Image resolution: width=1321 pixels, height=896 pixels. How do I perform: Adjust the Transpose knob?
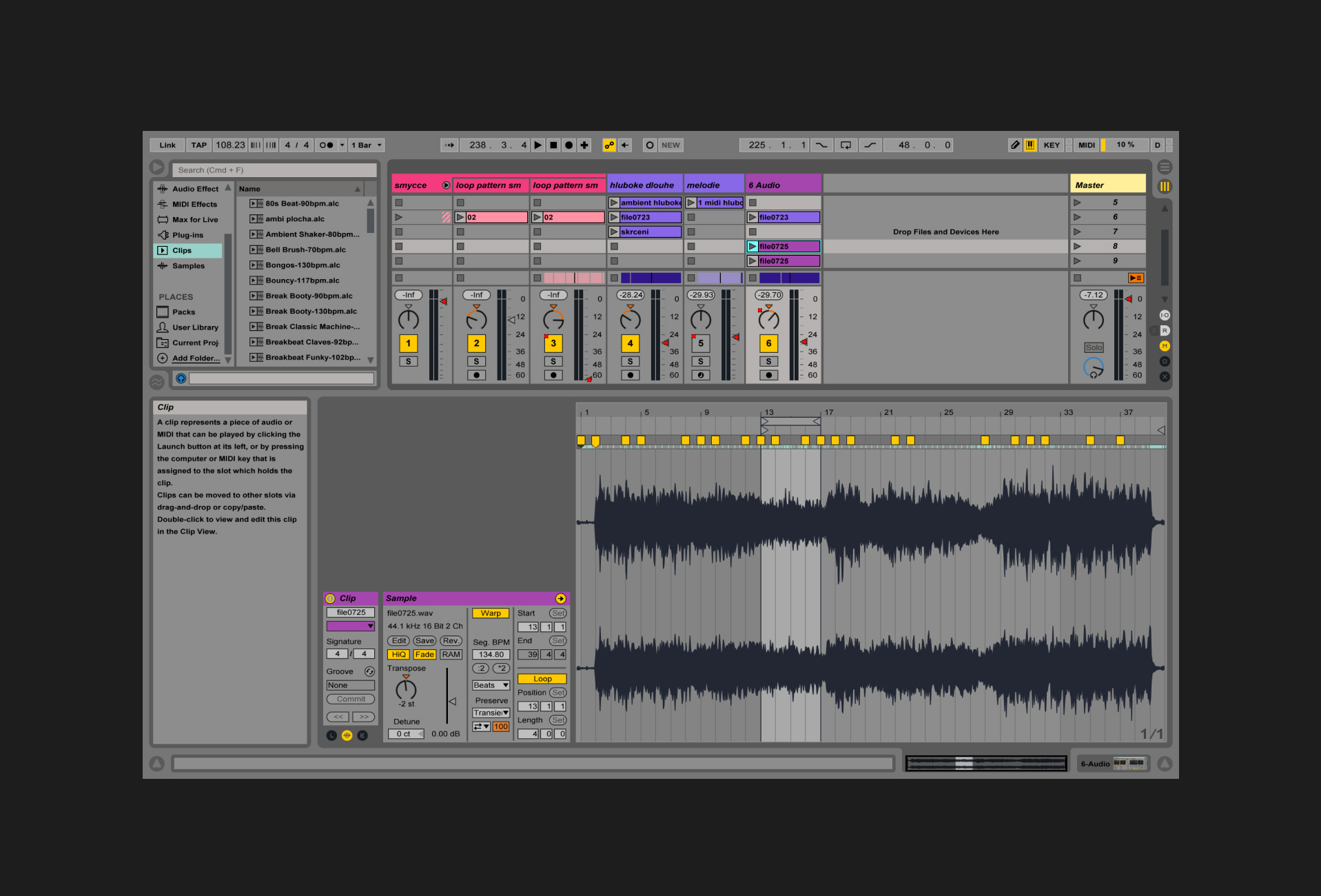click(406, 689)
